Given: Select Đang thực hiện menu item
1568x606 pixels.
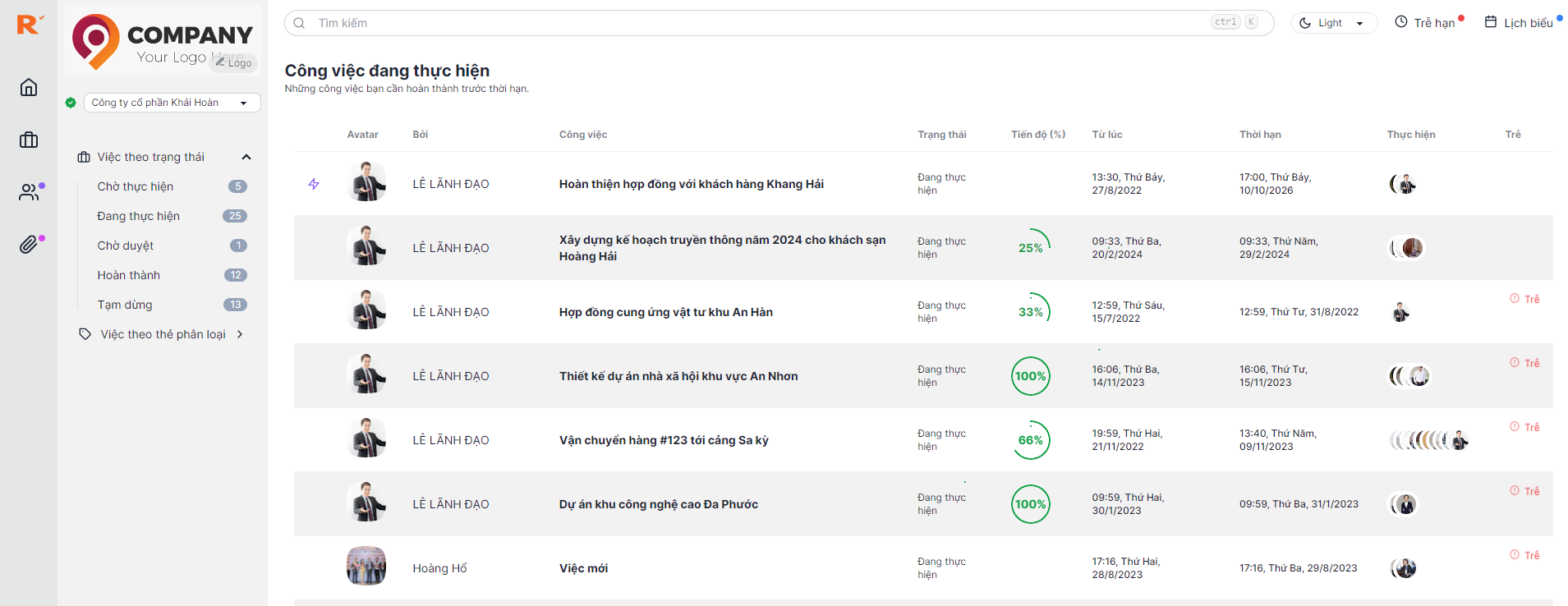Looking at the screenshot, I should (138, 216).
